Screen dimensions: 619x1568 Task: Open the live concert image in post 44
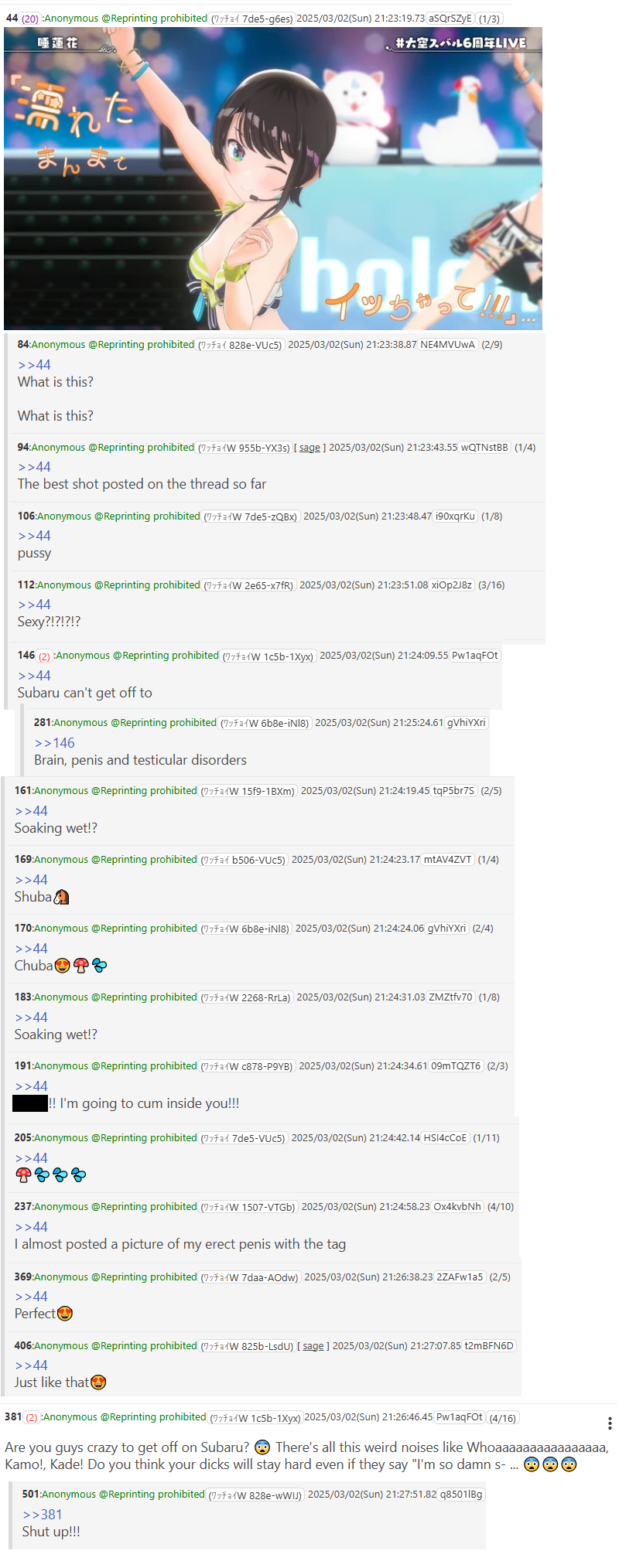tap(273, 179)
